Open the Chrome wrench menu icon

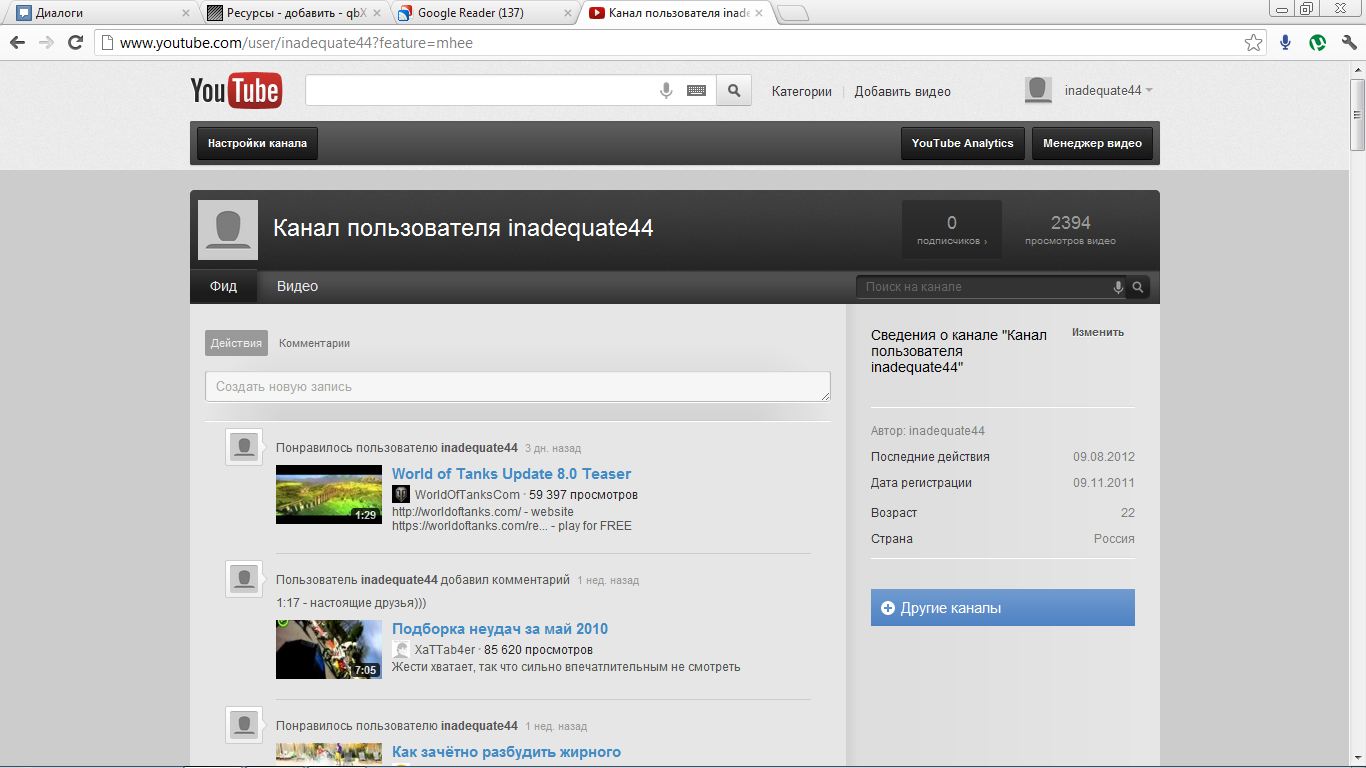[x=1349, y=42]
